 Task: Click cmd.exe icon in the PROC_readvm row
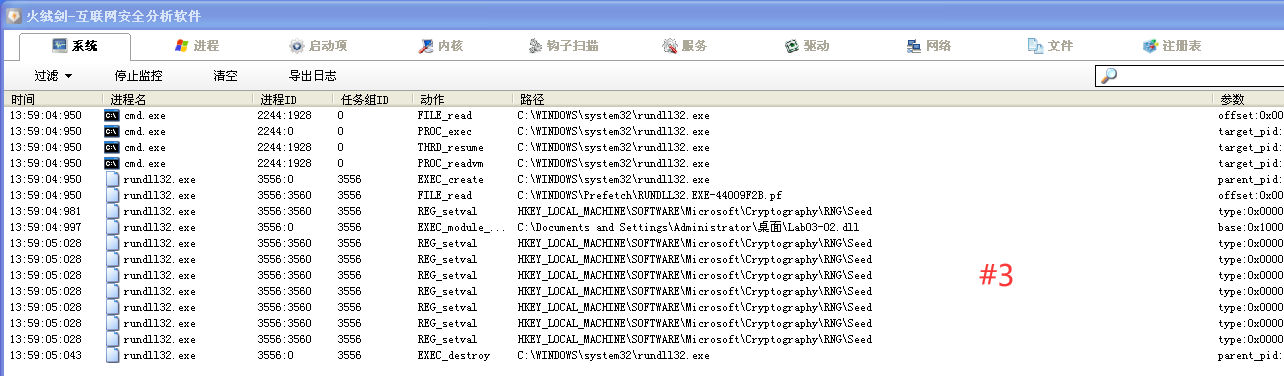(112, 163)
